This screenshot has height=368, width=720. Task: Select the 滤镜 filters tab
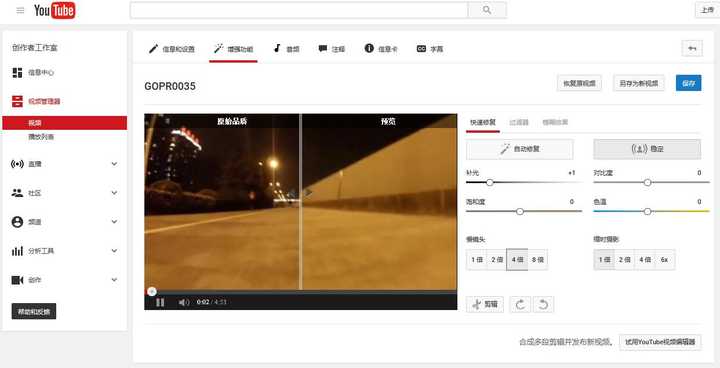[x=519, y=123]
